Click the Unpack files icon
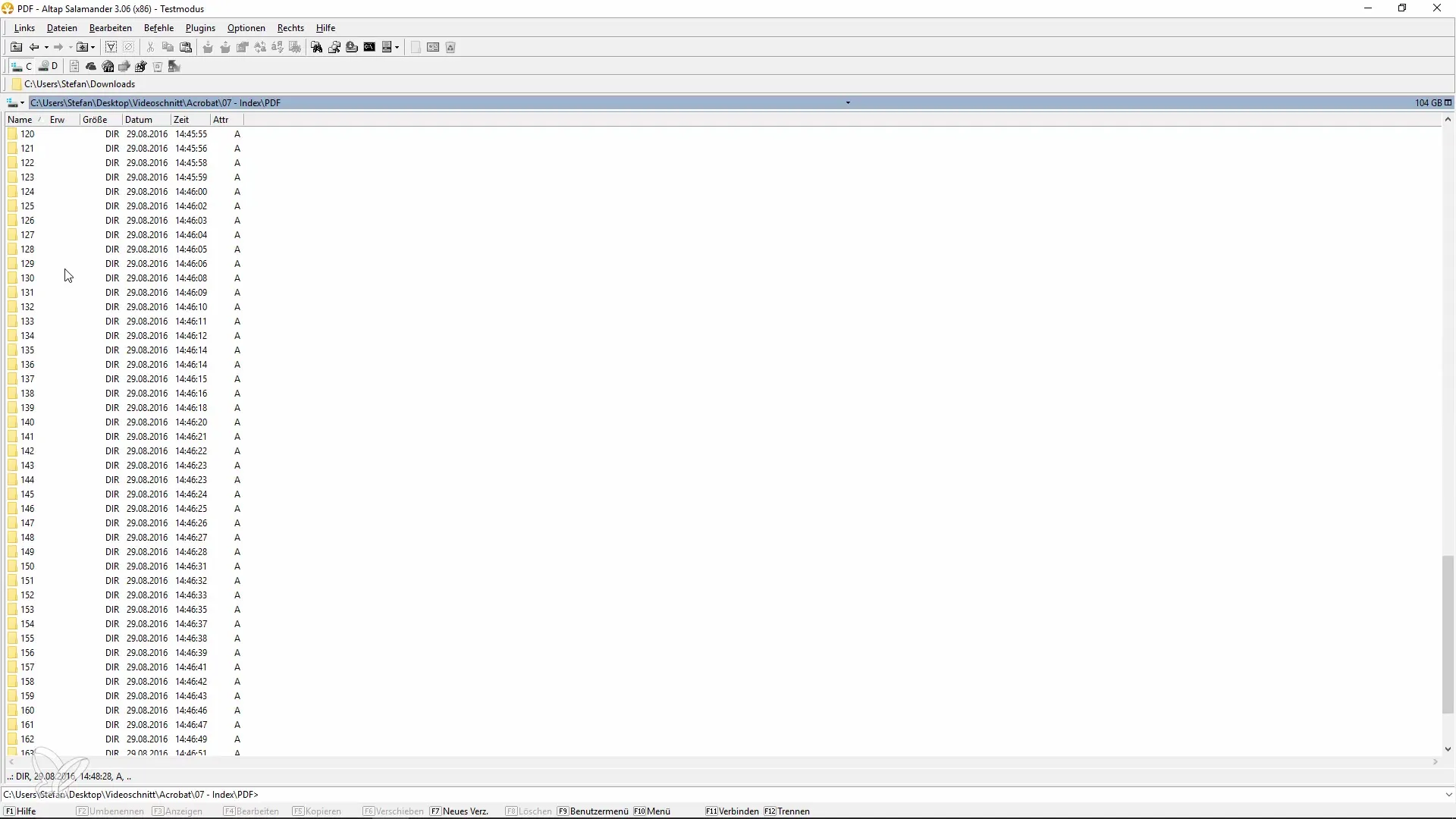The image size is (1456, 819). (x=225, y=47)
